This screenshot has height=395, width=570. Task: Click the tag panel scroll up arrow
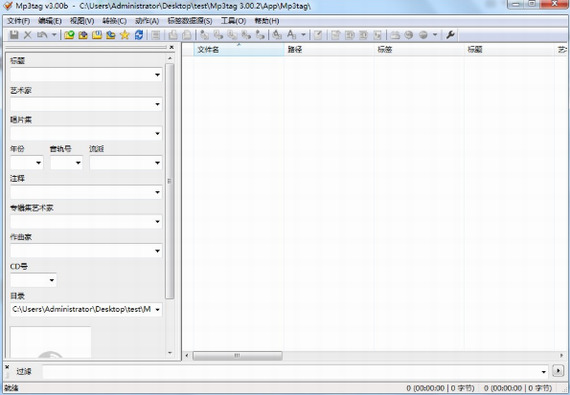coord(170,58)
